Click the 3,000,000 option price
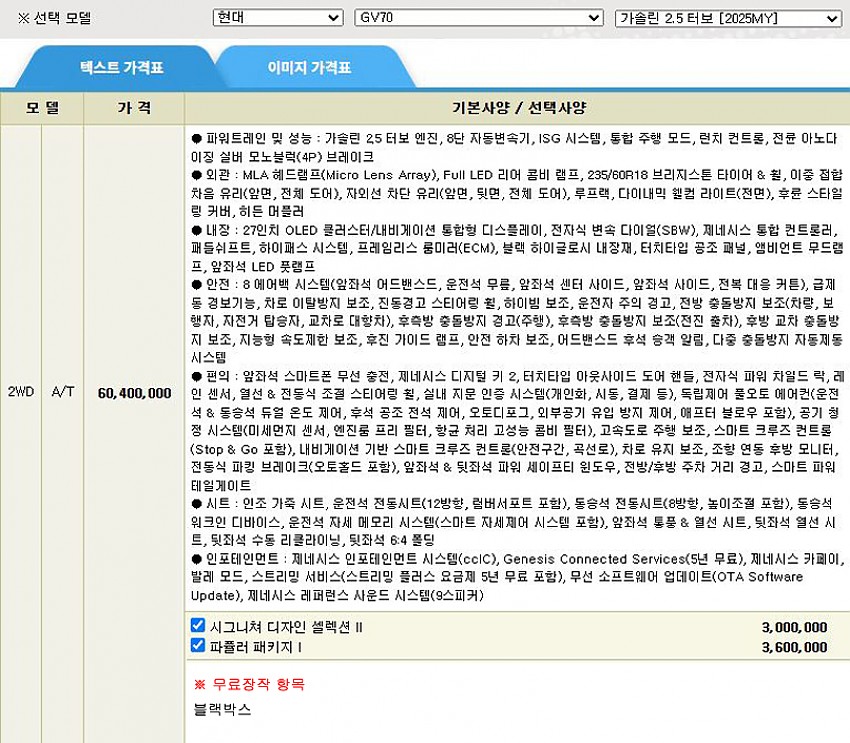 (794, 627)
